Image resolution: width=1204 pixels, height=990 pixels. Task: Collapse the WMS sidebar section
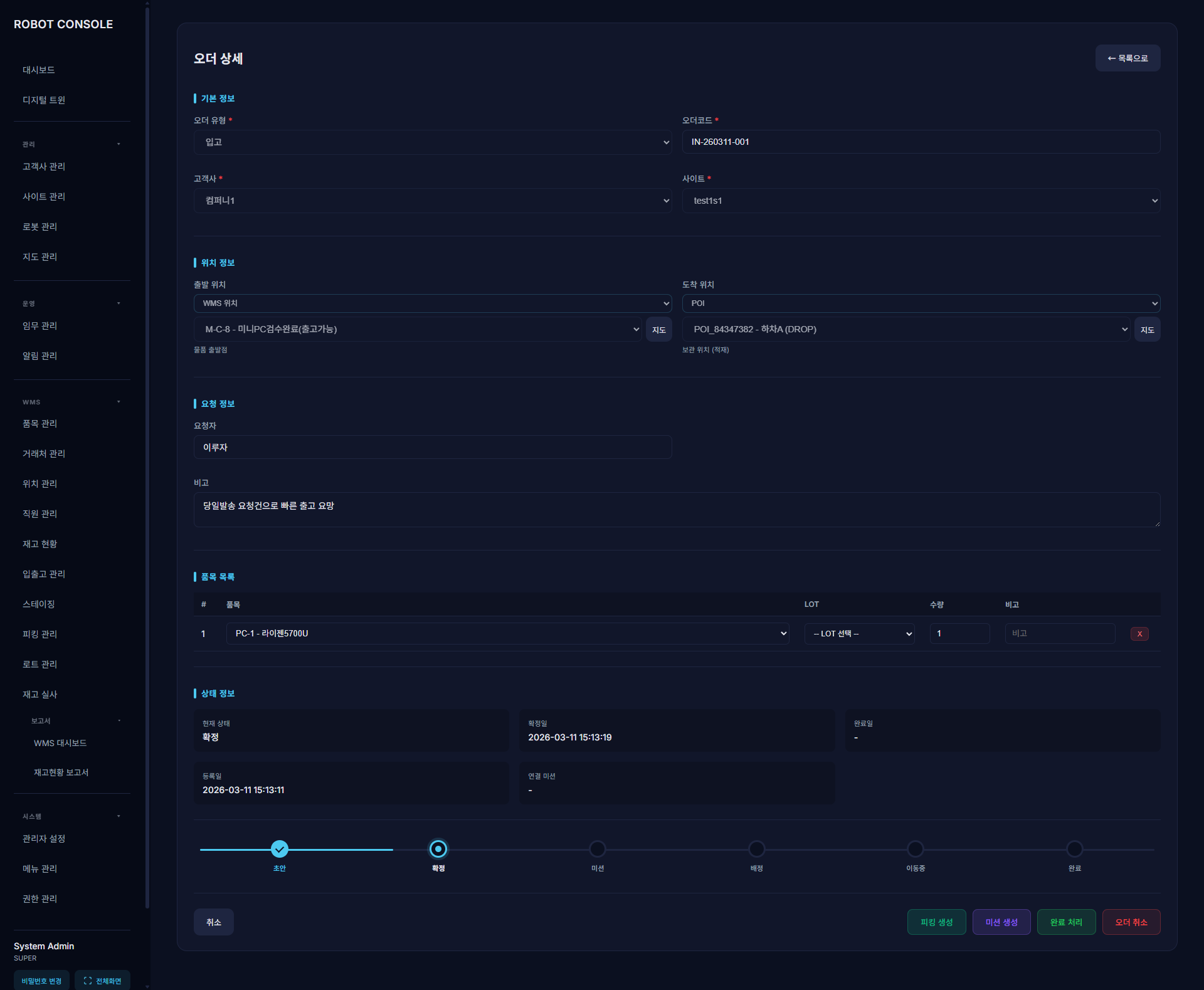tap(119, 402)
